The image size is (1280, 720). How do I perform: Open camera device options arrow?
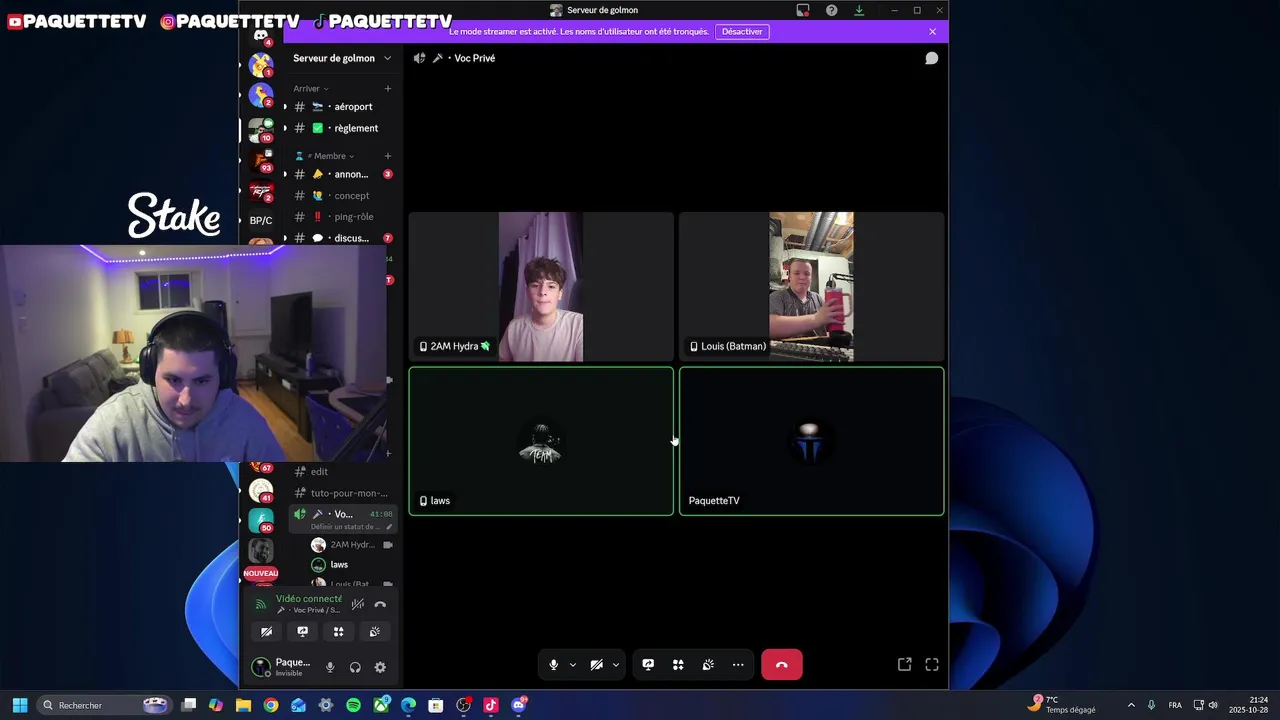coord(616,665)
